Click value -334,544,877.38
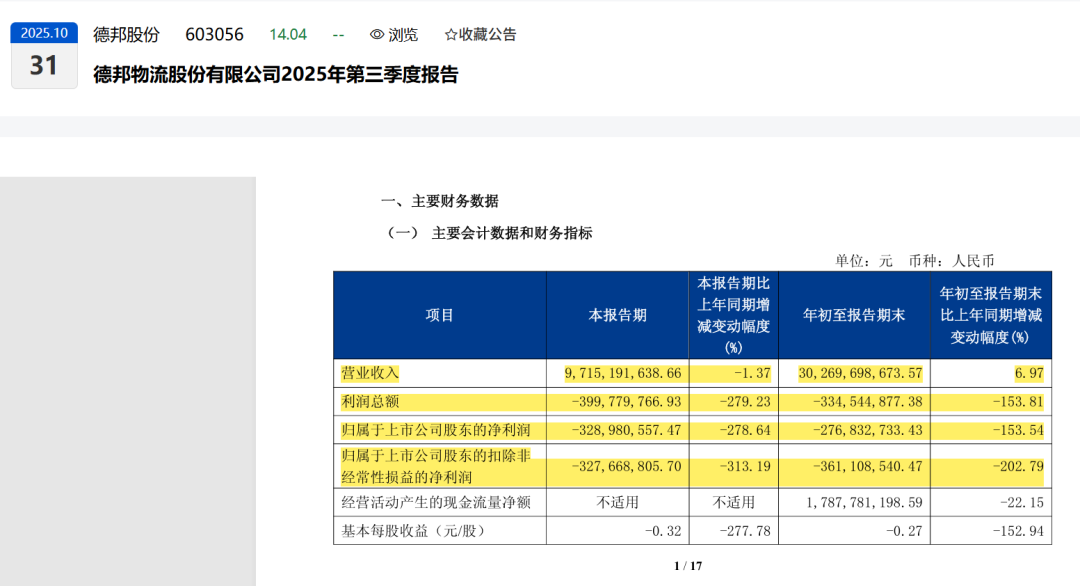1080x586 pixels. pos(868,401)
